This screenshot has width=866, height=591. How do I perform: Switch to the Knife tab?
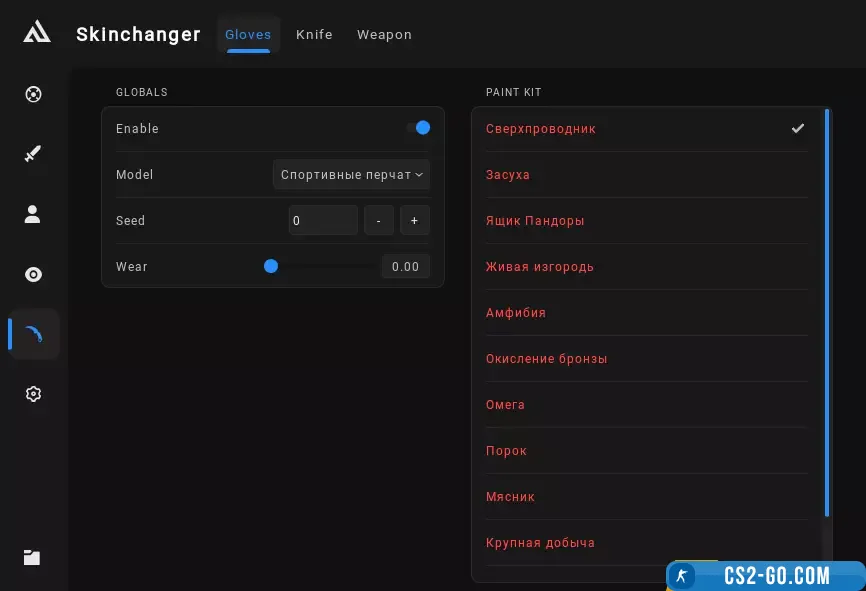point(314,34)
